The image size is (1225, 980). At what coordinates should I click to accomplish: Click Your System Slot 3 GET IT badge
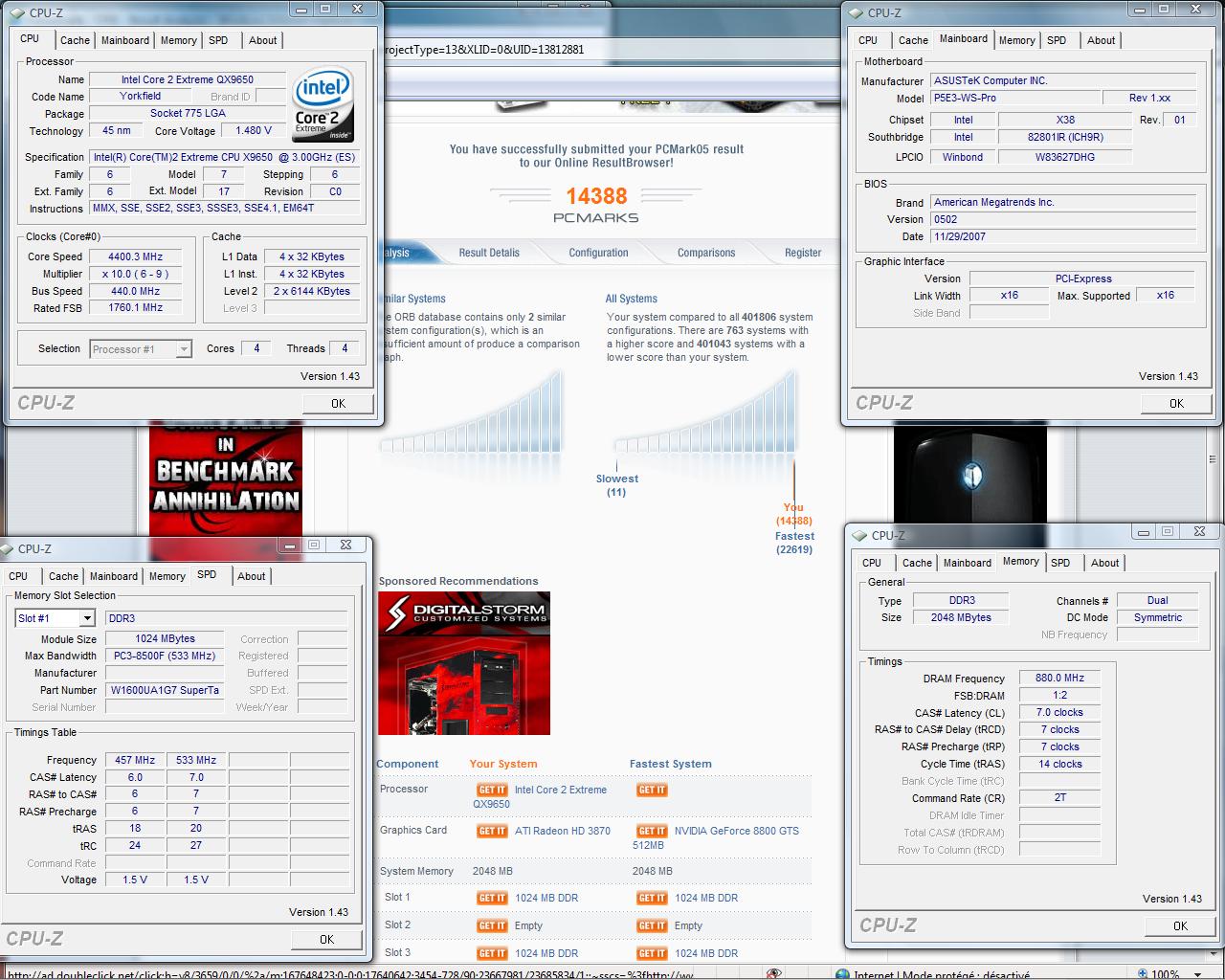click(492, 954)
